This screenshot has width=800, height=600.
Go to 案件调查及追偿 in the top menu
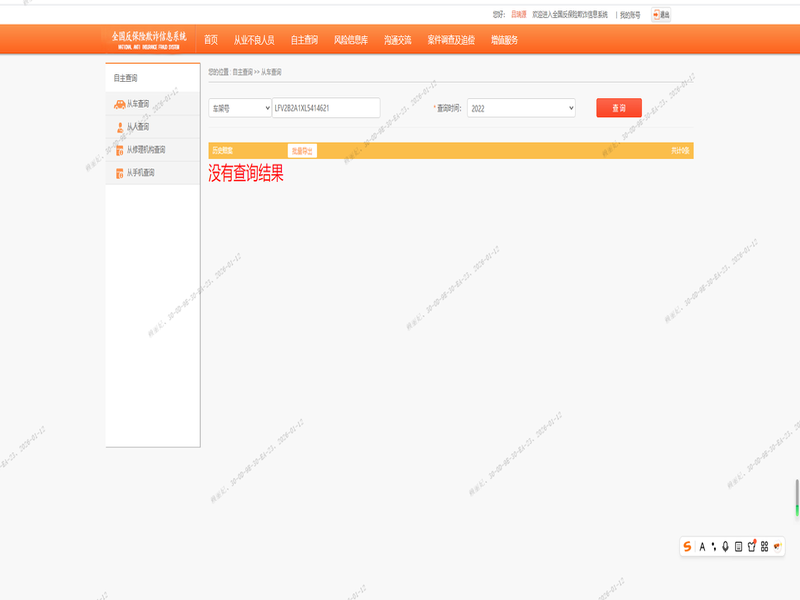click(x=451, y=40)
